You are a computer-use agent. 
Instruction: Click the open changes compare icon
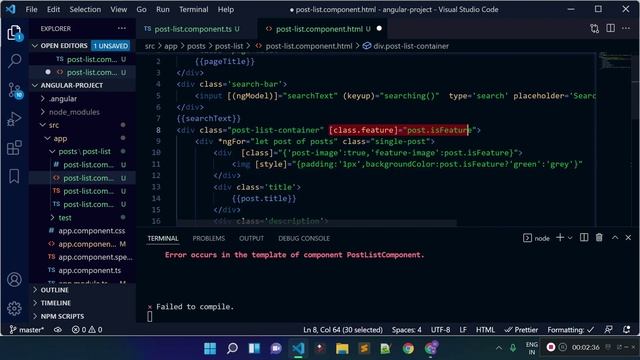pos(594,29)
